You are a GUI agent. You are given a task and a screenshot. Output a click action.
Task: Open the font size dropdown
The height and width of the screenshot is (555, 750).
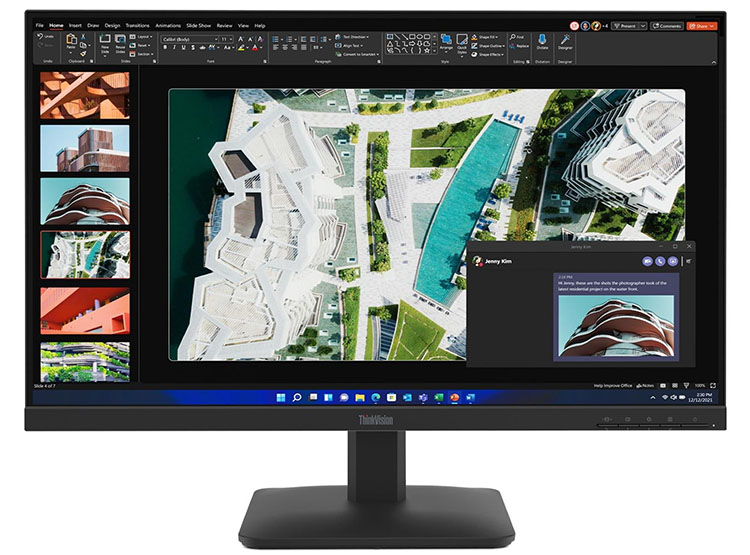(231, 39)
